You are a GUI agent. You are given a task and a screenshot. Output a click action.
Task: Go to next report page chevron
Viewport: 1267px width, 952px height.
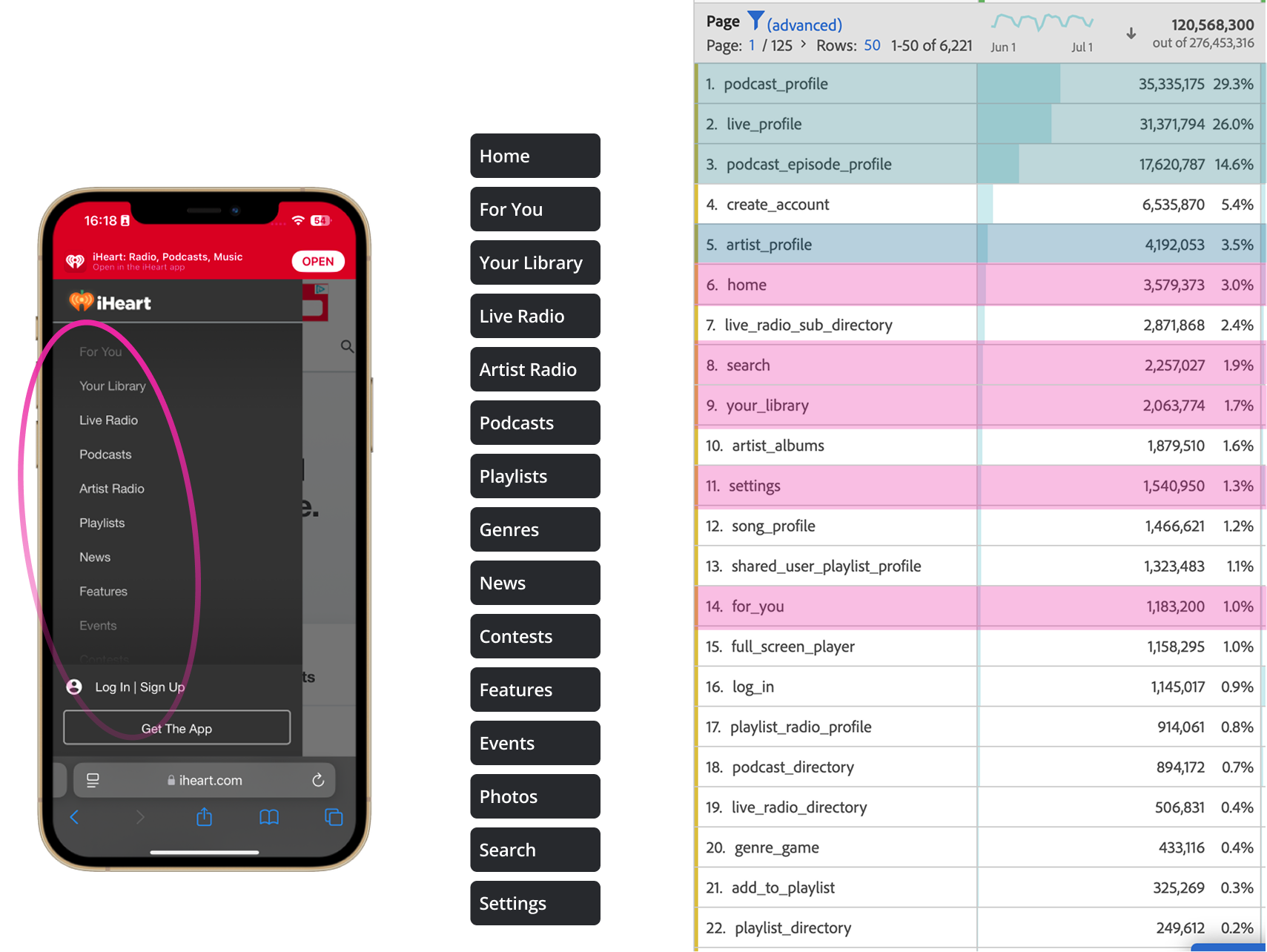point(804,44)
